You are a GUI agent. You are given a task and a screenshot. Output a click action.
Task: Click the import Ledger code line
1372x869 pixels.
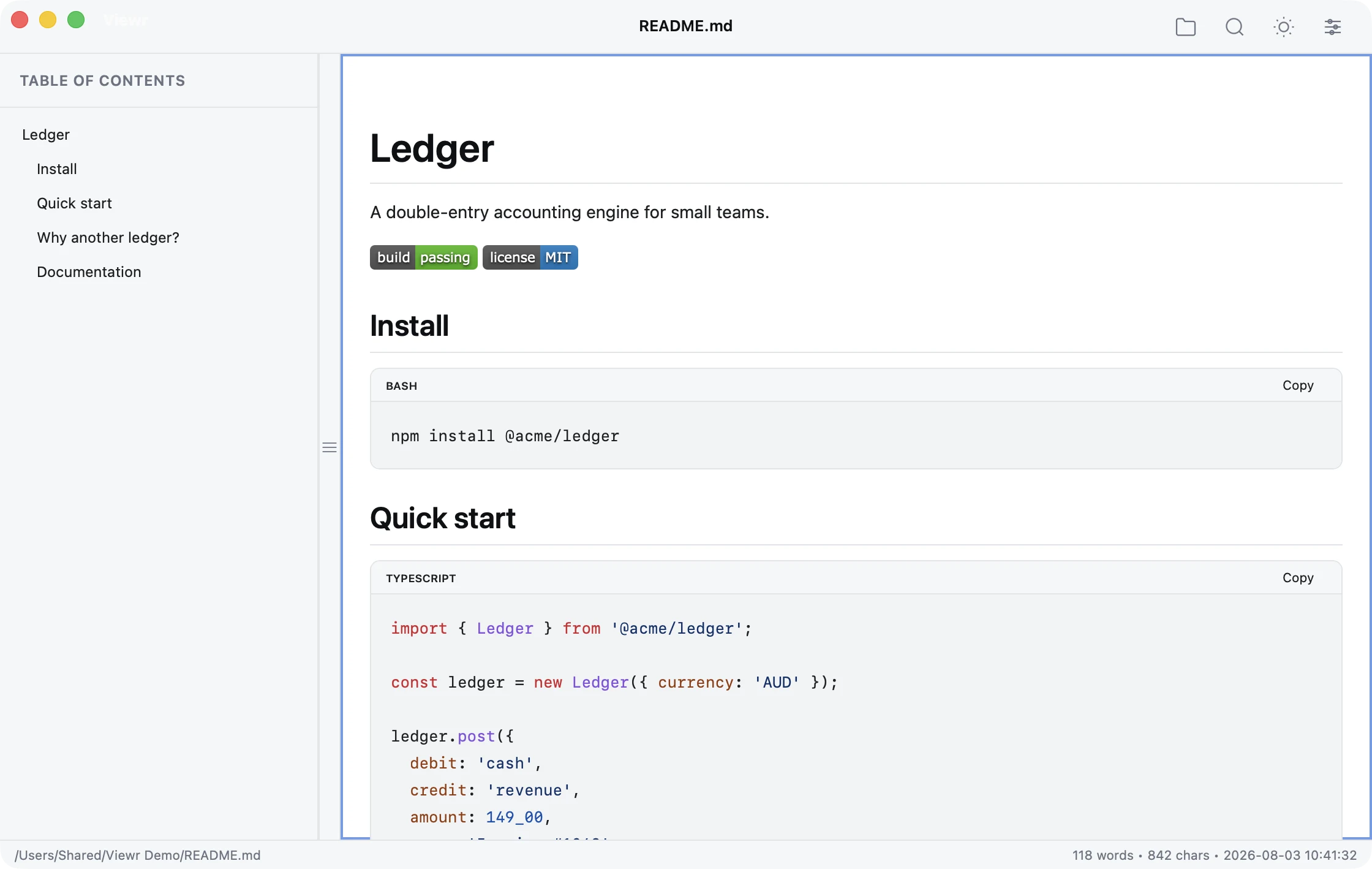571,629
